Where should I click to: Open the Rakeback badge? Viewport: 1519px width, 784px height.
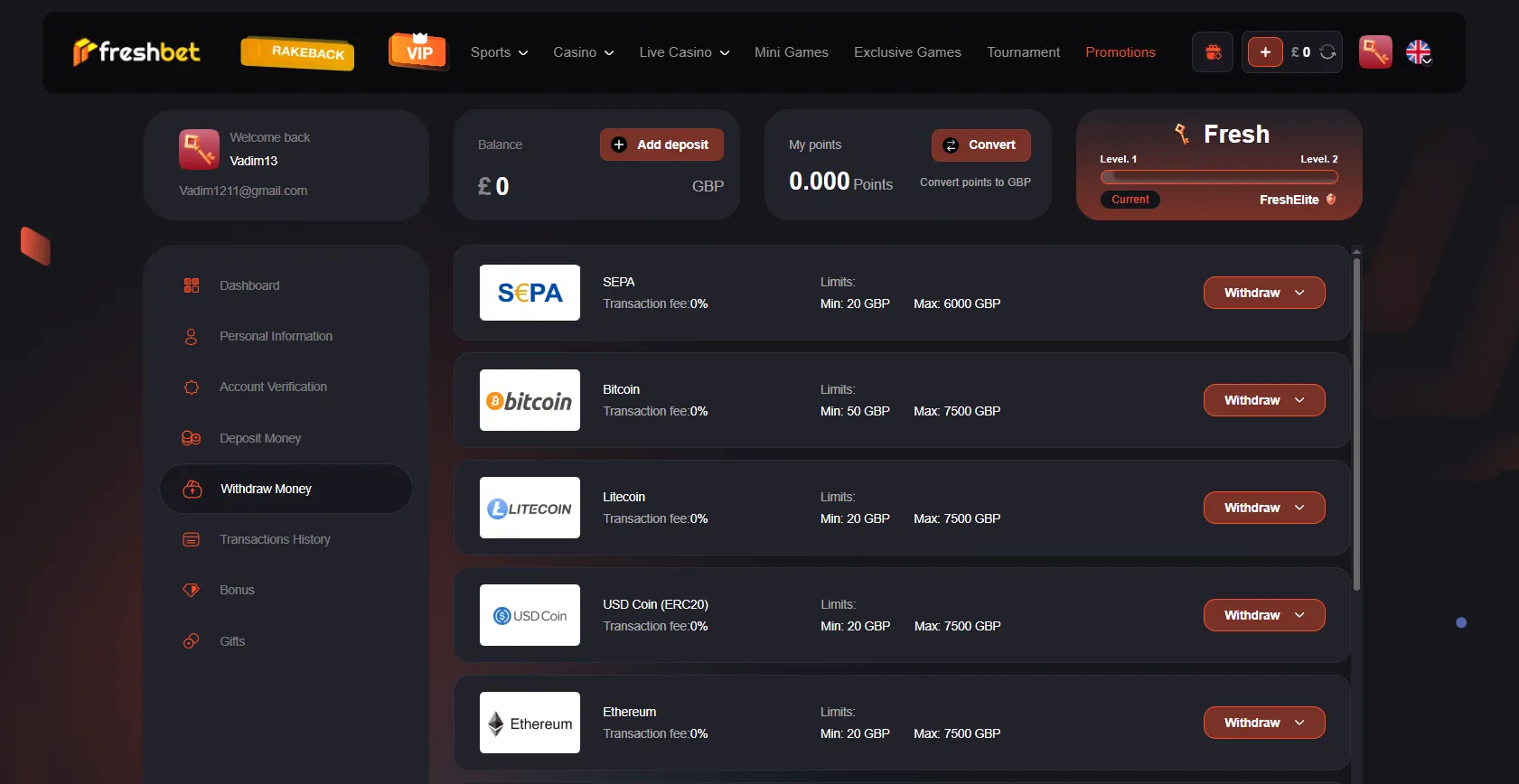[x=297, y=52]
